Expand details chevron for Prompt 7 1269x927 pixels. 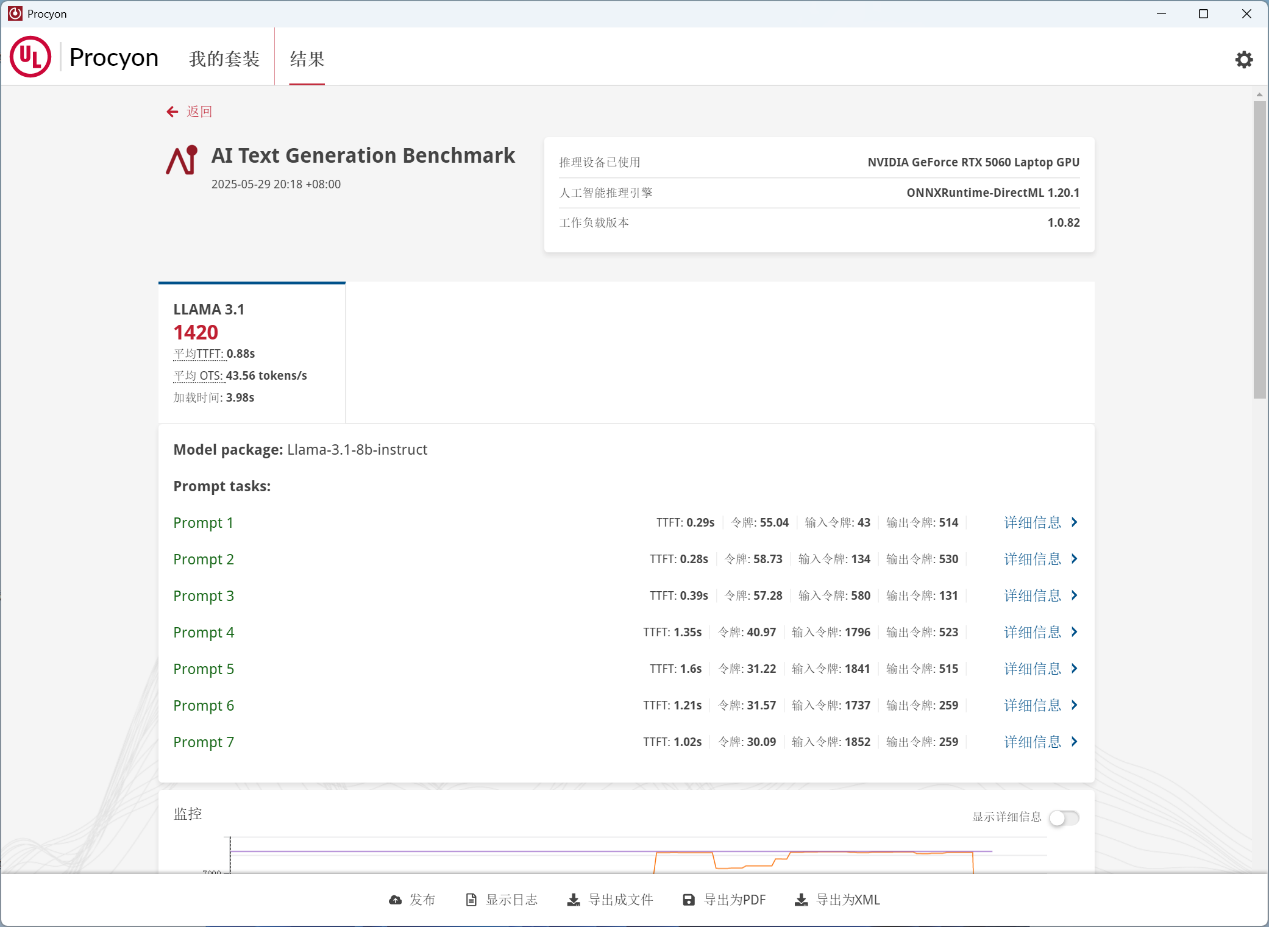(1074, 742)
